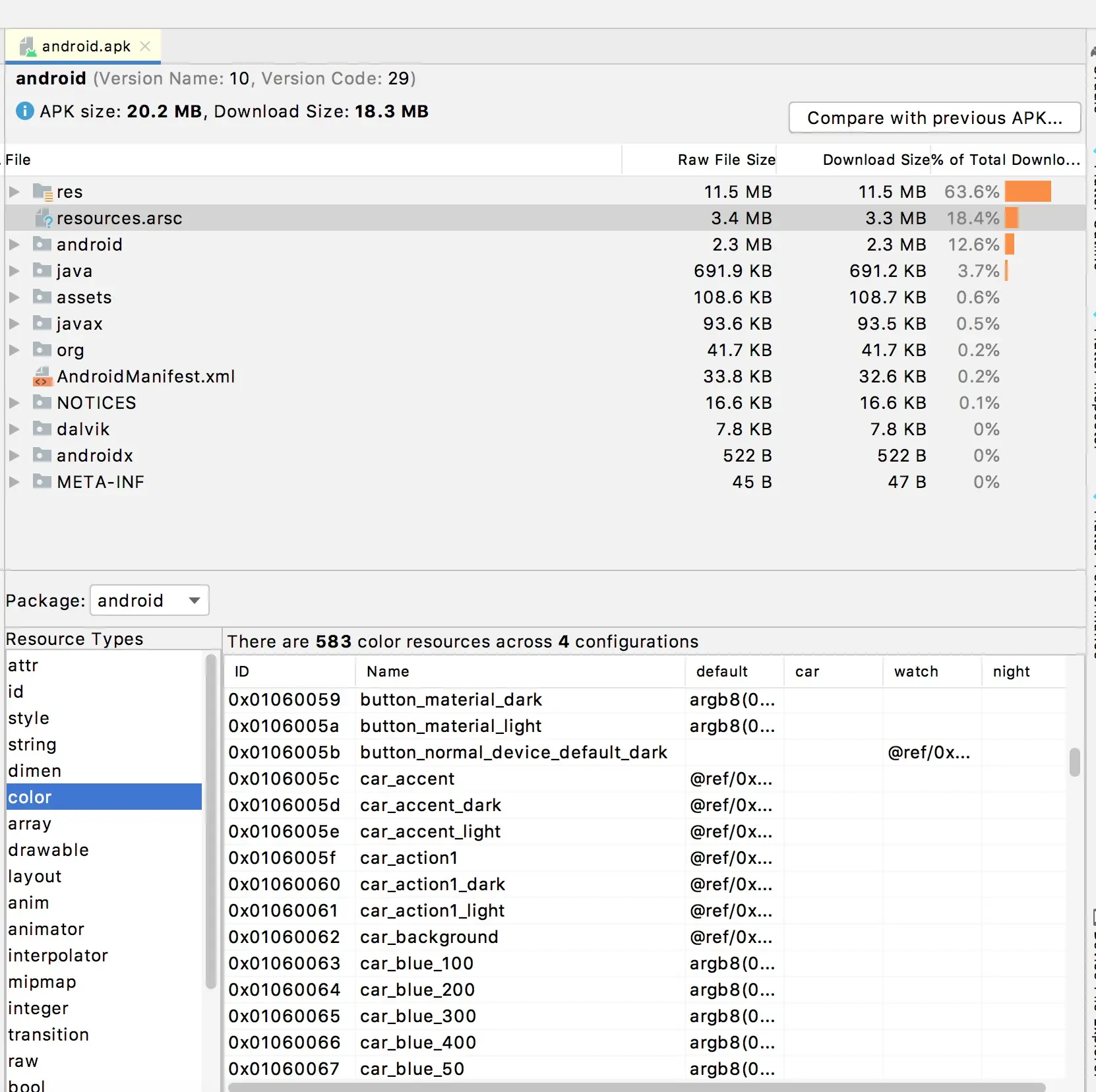Click the info icon beside APK size
This screenshot has height=1092, width=1096.
pyautogui.click(x=24, y=111)
